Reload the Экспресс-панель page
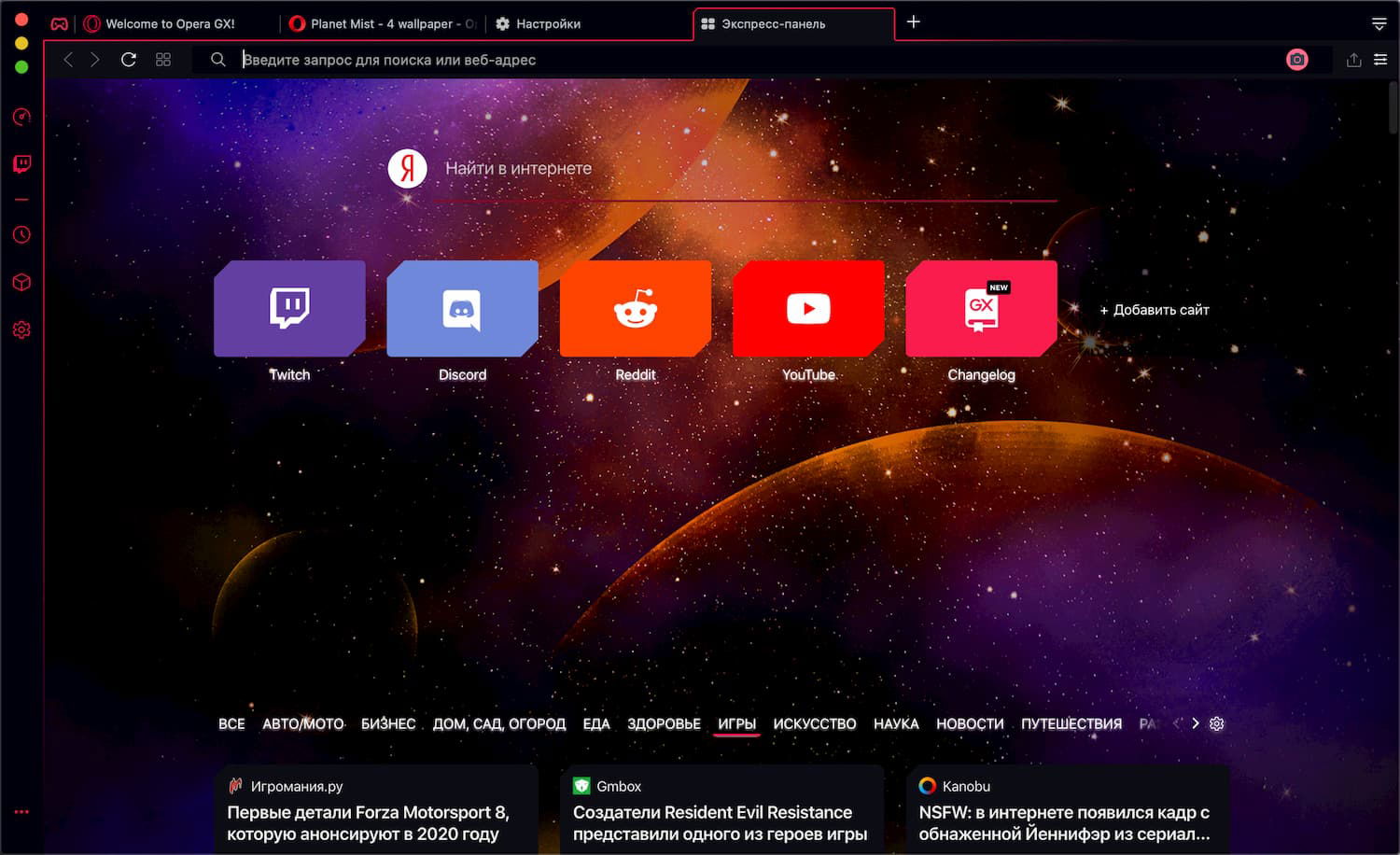This screenshot has height=855, width=1400. tap(129, 59)
